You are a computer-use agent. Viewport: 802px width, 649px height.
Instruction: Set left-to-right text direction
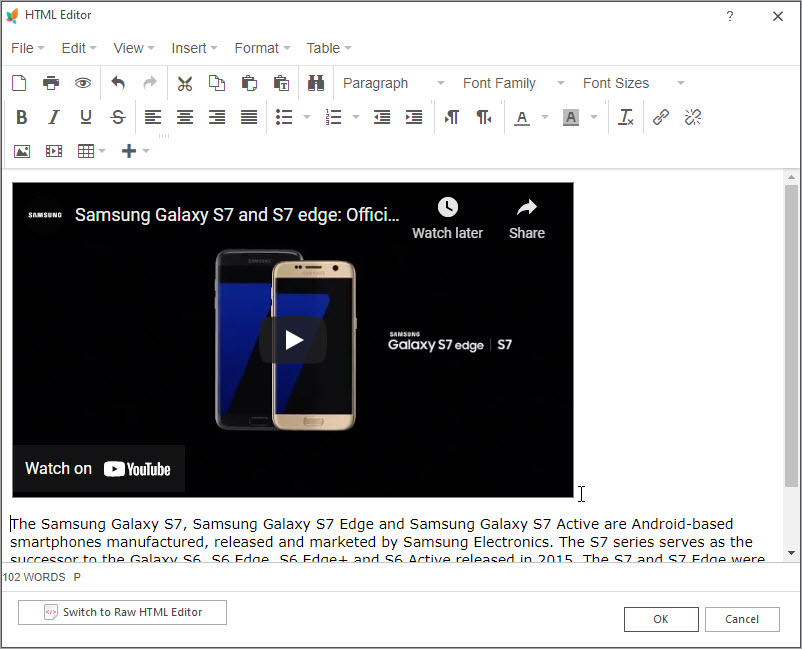(451, 117)
